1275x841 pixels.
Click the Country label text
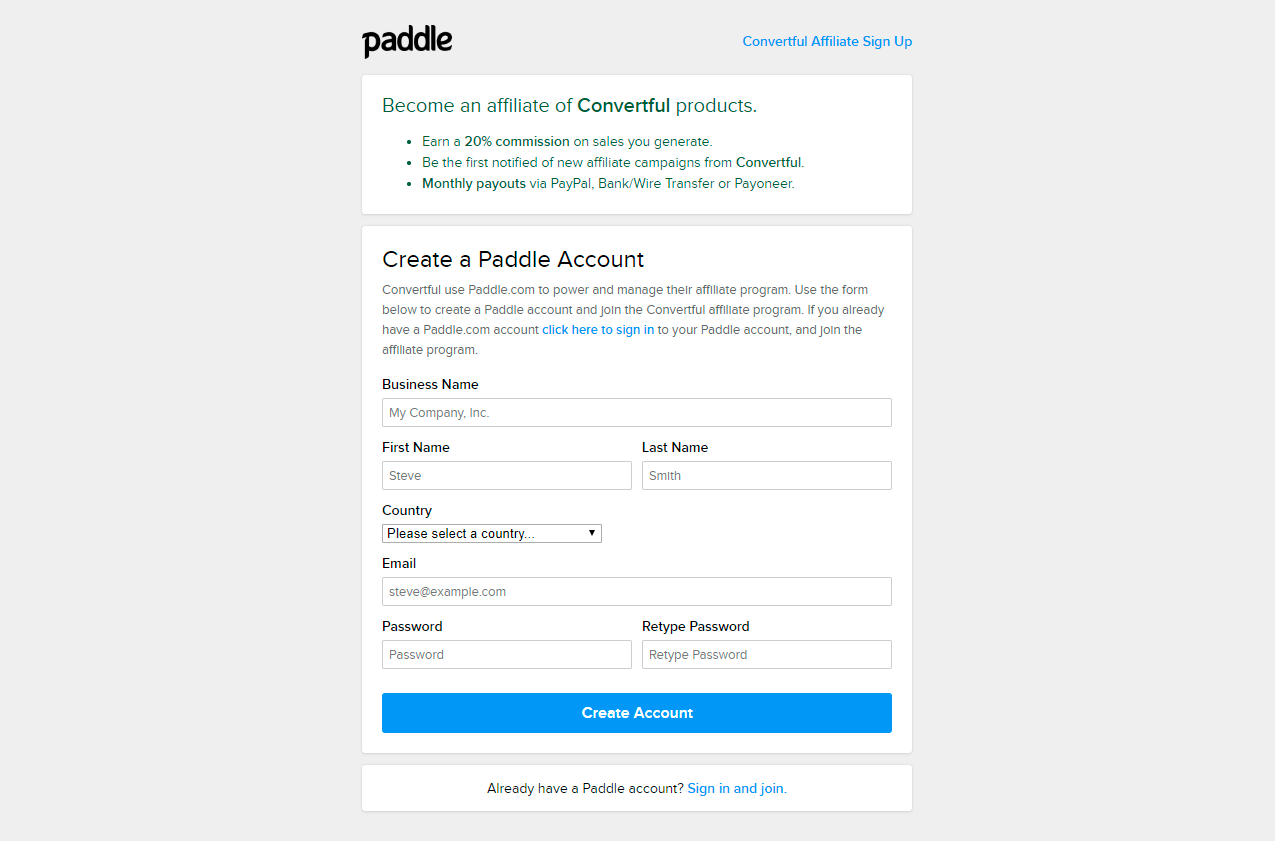[x=407, y=510]
